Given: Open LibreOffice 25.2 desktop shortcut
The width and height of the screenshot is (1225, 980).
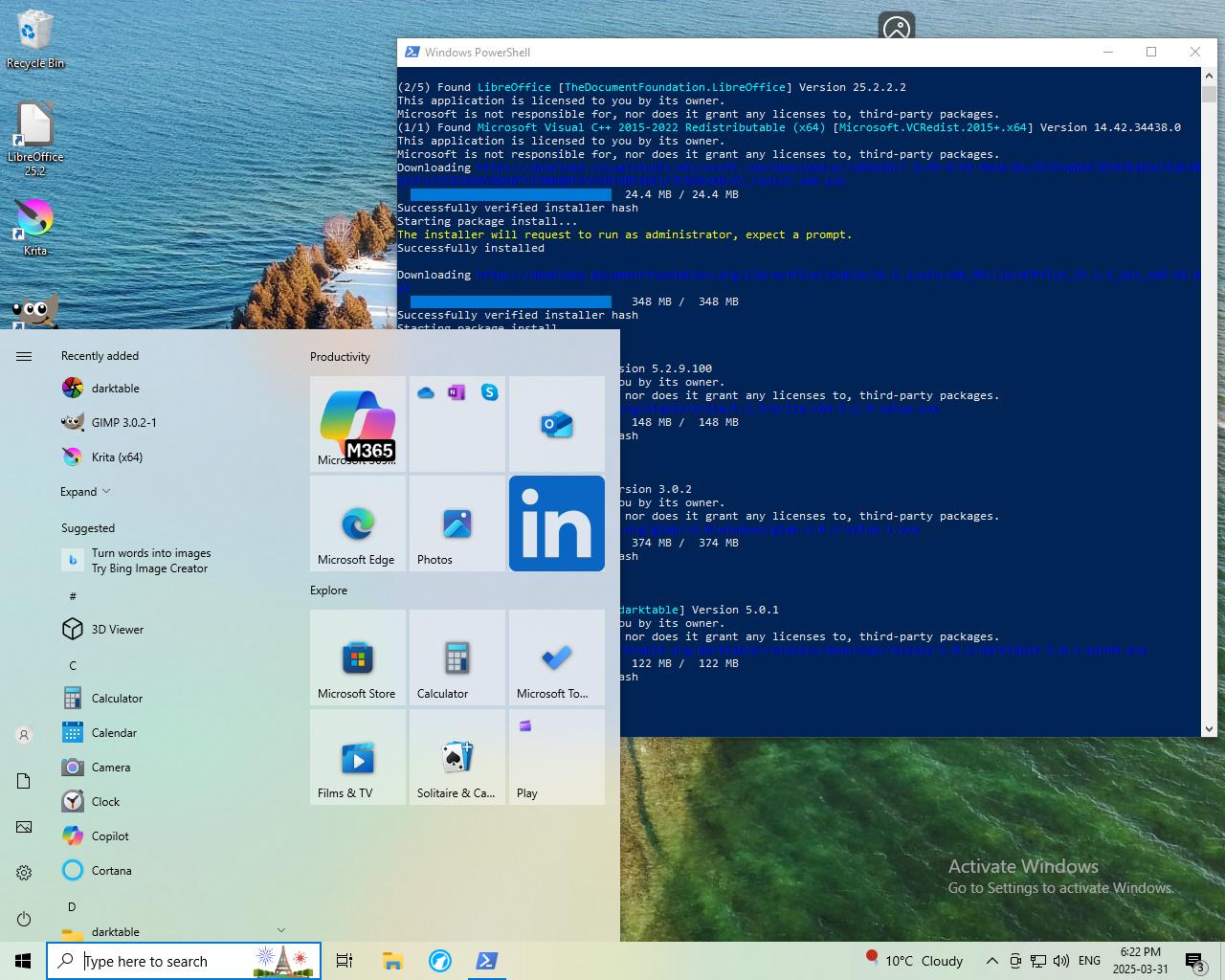Looking at the screenshot, I should pyautogui.click(x=35, y=139).
